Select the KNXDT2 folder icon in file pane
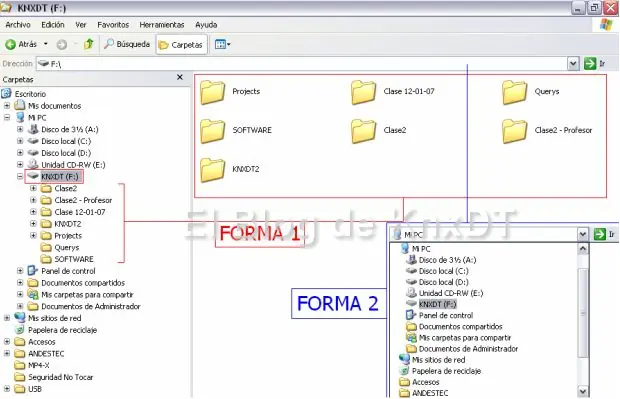Image resolution: width=620 pixels, height=399 pixels. pos(213,170)
